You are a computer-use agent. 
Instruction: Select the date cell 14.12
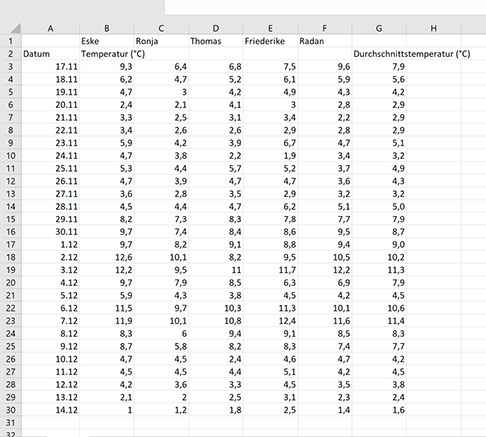51,410
